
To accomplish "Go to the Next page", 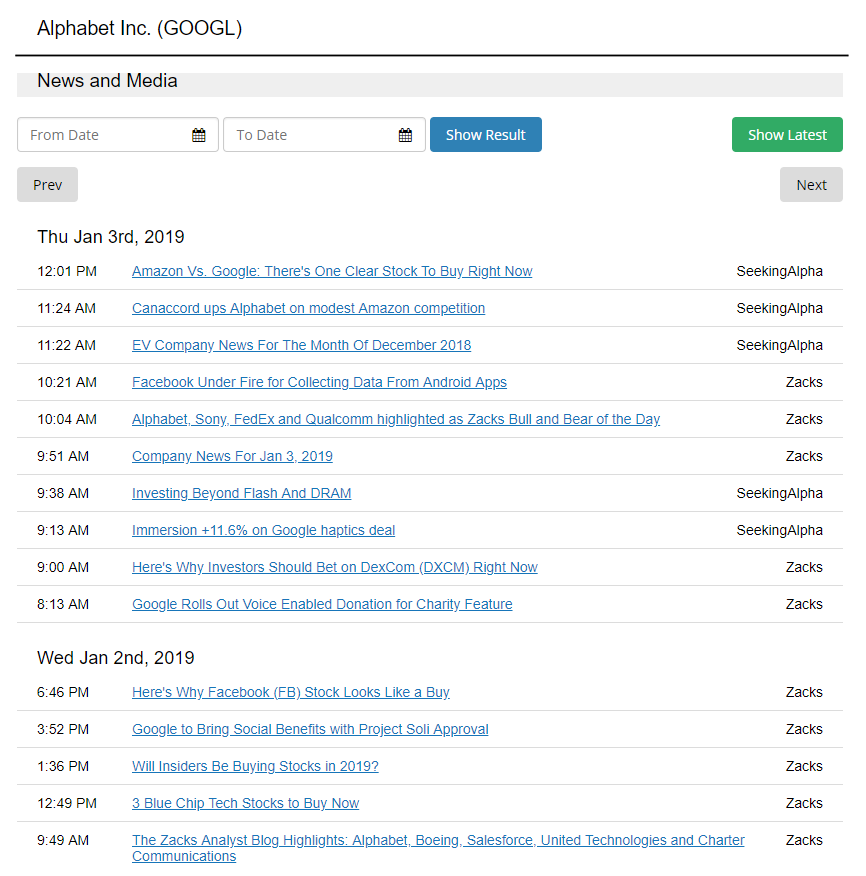I will pyautogui.click(x=811, y=185).
